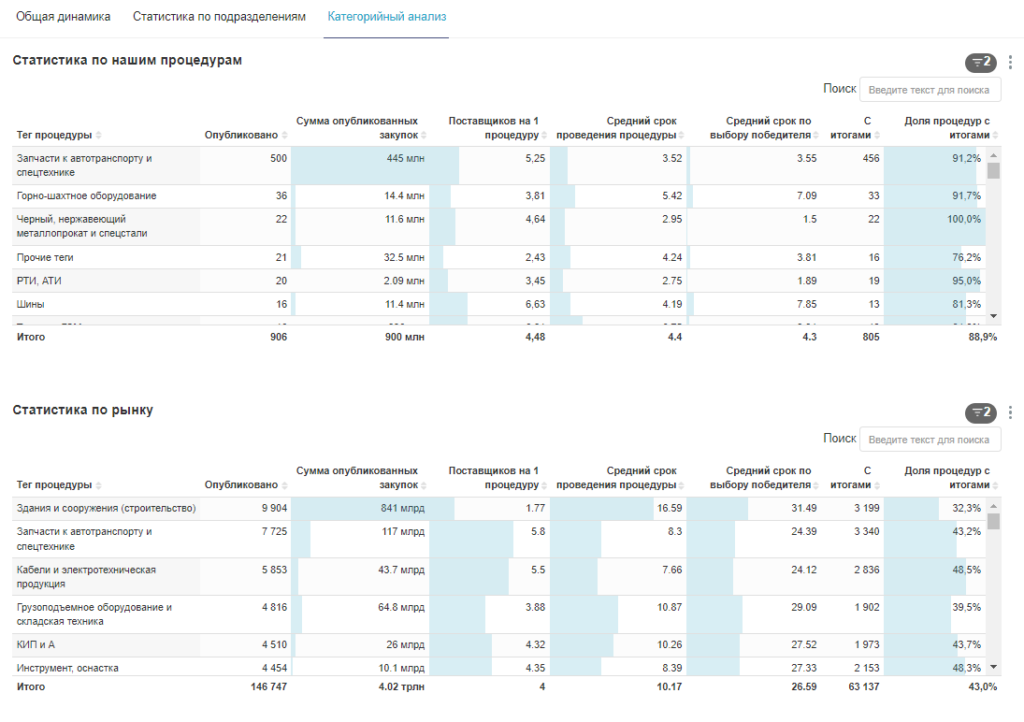The width and height of the screenshot is (1024, 722).
Task: Click scrollbar thumb in Статистика по рынку table
Action: pyautogui.click(x=993, y=521)
